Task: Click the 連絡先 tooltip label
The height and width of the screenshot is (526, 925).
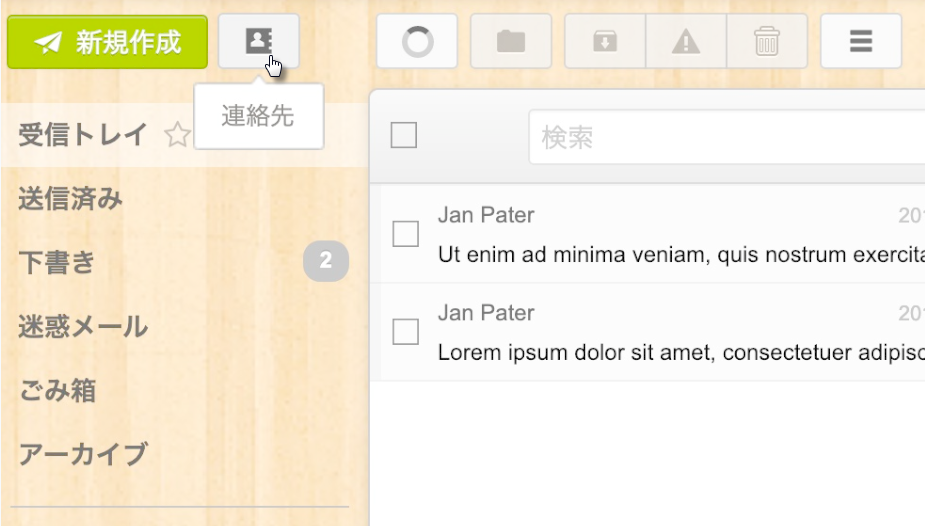Action: click(258, 116)
